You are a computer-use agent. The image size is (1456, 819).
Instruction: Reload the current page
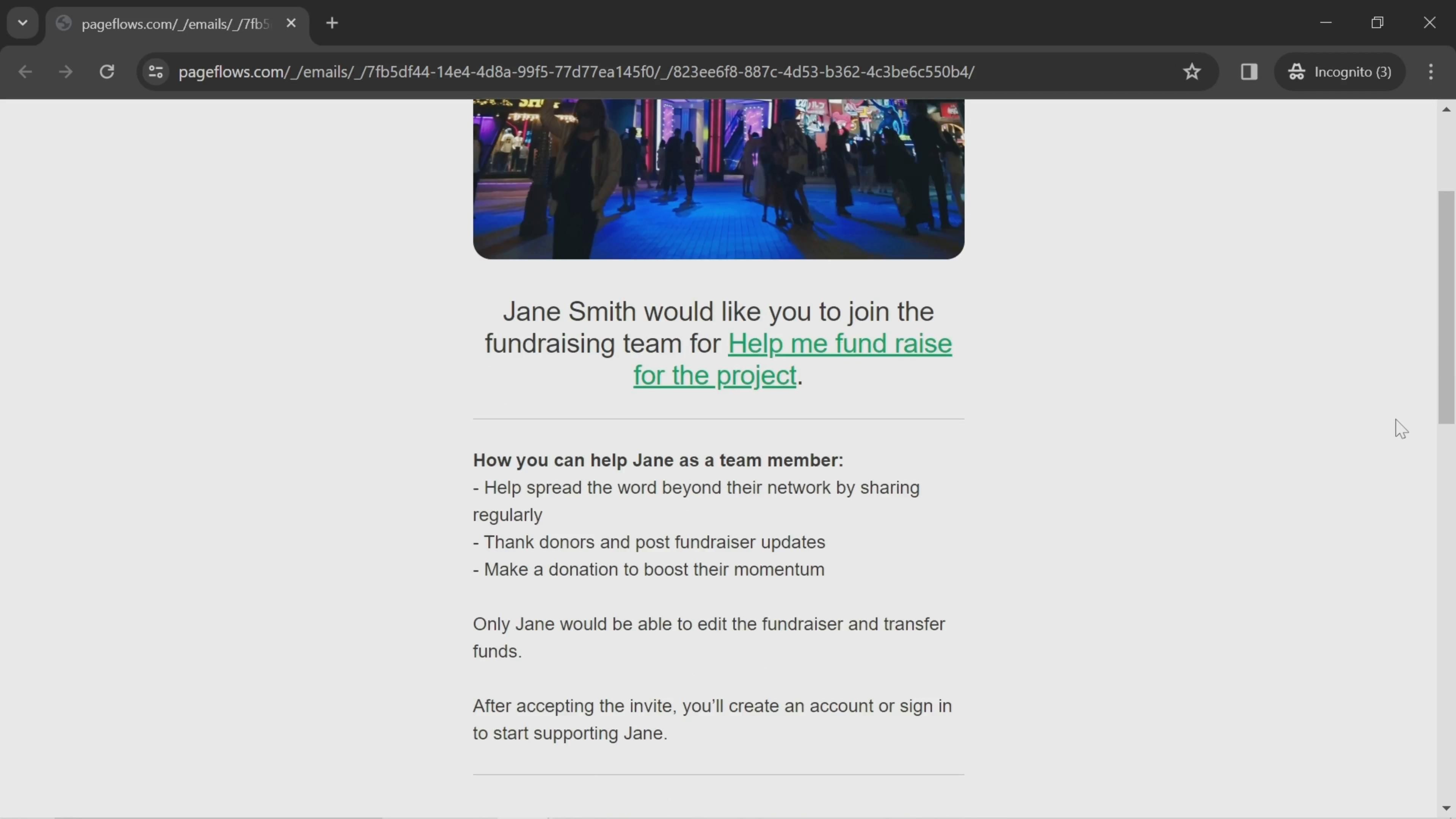point(107,72)
